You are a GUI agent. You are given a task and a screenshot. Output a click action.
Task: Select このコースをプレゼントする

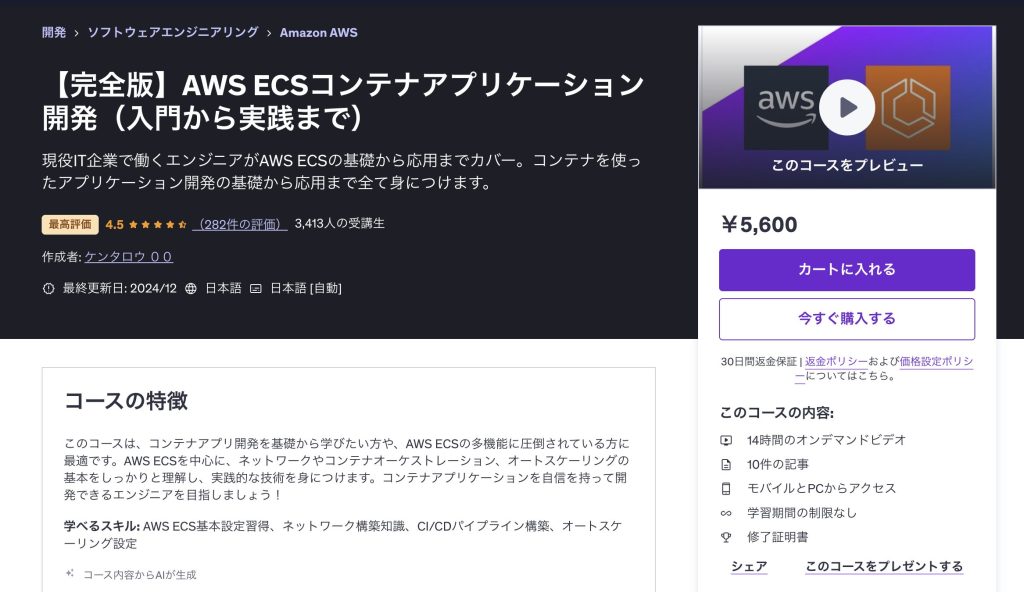tap(884, 566)
